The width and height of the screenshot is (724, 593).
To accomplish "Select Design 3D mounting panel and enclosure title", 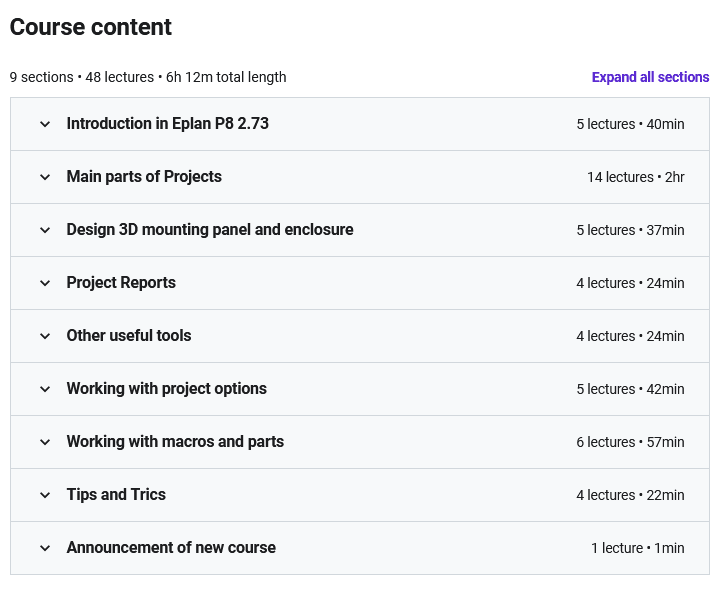I will (x=210, y=230).
